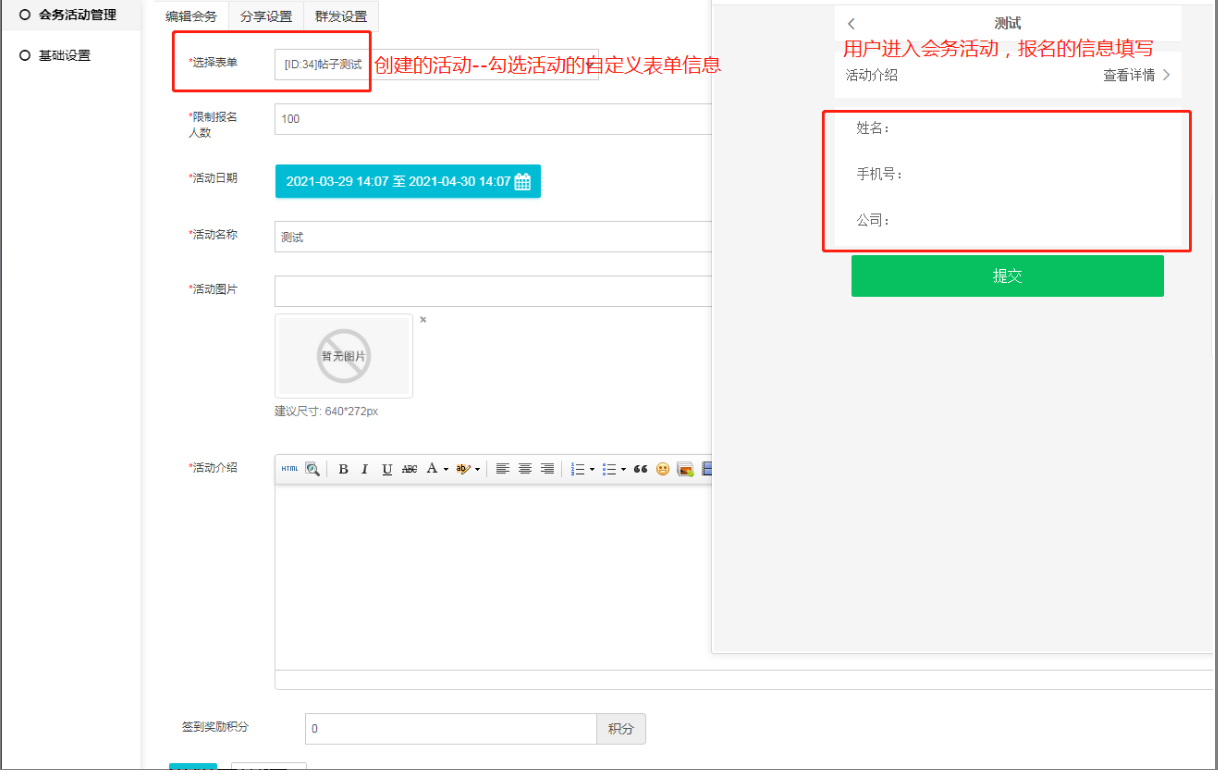Open the emoticon picker in the editor
Viewport: 1218px width, 770px height.
click(663, 469)
